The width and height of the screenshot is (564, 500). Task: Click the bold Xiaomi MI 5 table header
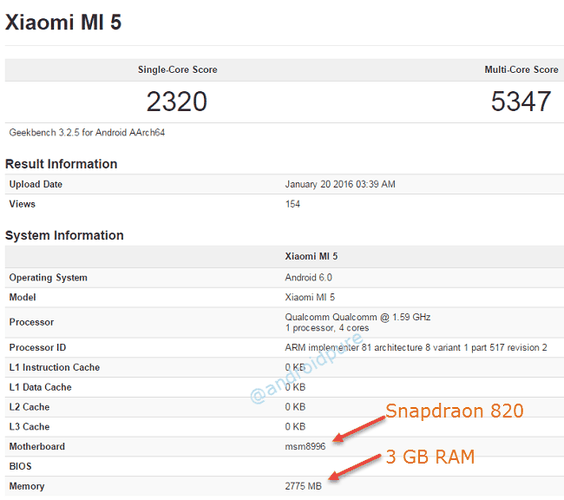tap(311, 256)
